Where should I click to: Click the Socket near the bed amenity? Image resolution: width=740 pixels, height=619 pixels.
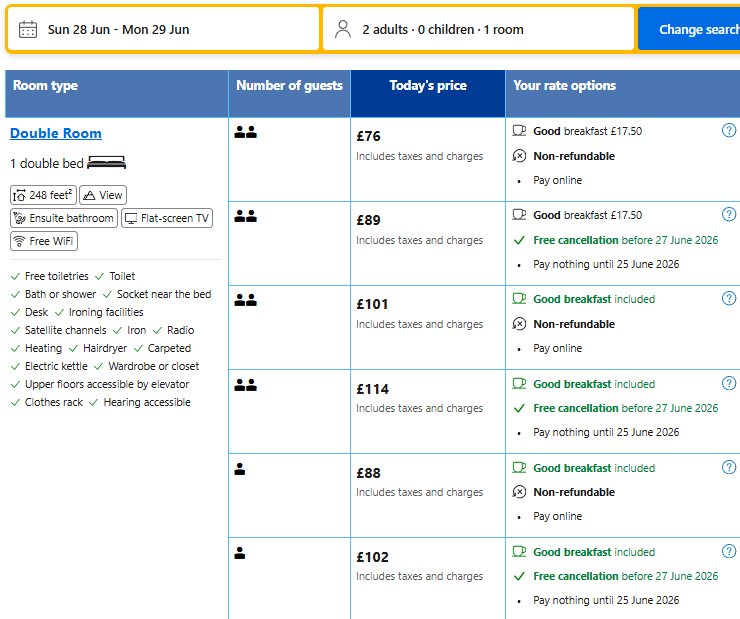click(164, 294)
